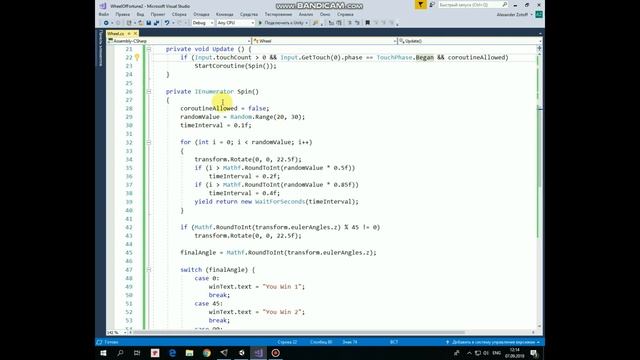
Task: Click the horizontal editor scrollbar
Action: (x=299, y=333)
